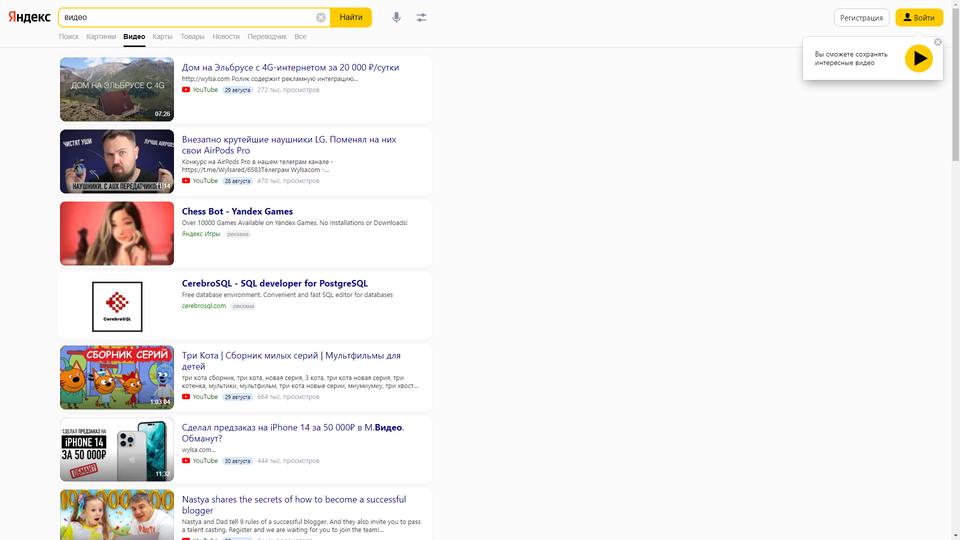This screenshot has width=960, height=540.
Task: Click '30 августа' badge under iPhone 14 video
Action: tap(237, 461)
